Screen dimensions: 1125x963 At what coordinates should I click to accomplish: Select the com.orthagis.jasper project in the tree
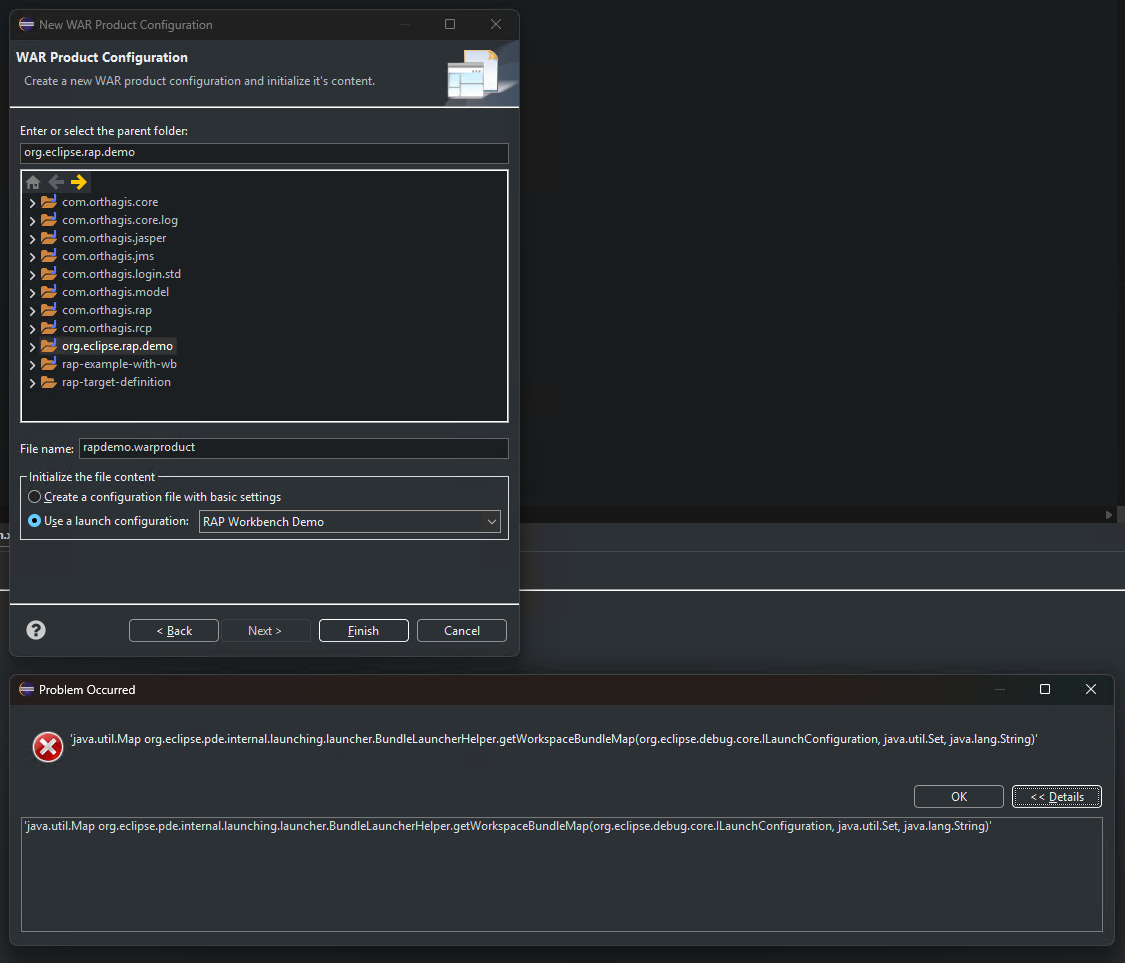tap(112, 237)
